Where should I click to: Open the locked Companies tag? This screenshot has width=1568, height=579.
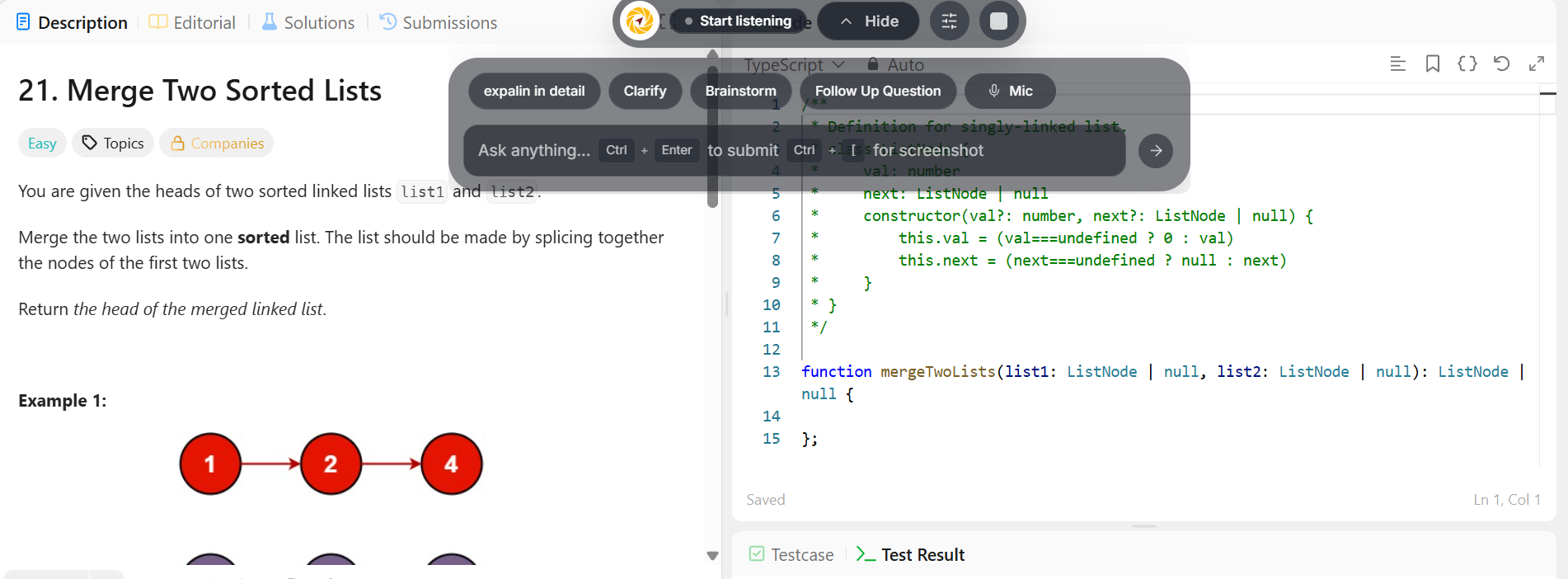point(217,144)
